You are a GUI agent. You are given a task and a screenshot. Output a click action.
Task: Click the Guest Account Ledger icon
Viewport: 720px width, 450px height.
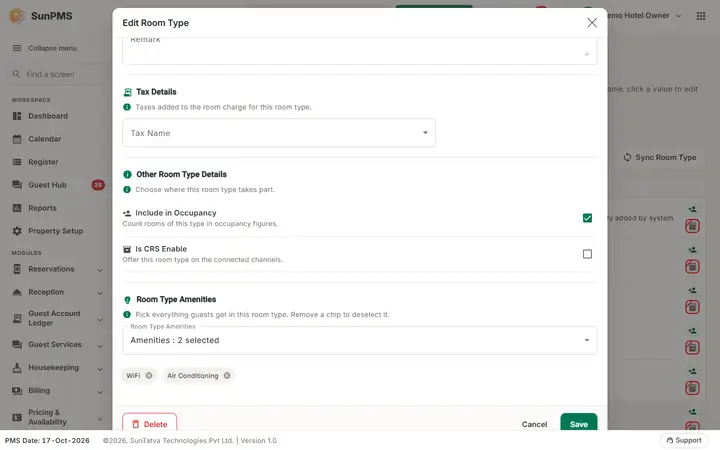[17, 318]
